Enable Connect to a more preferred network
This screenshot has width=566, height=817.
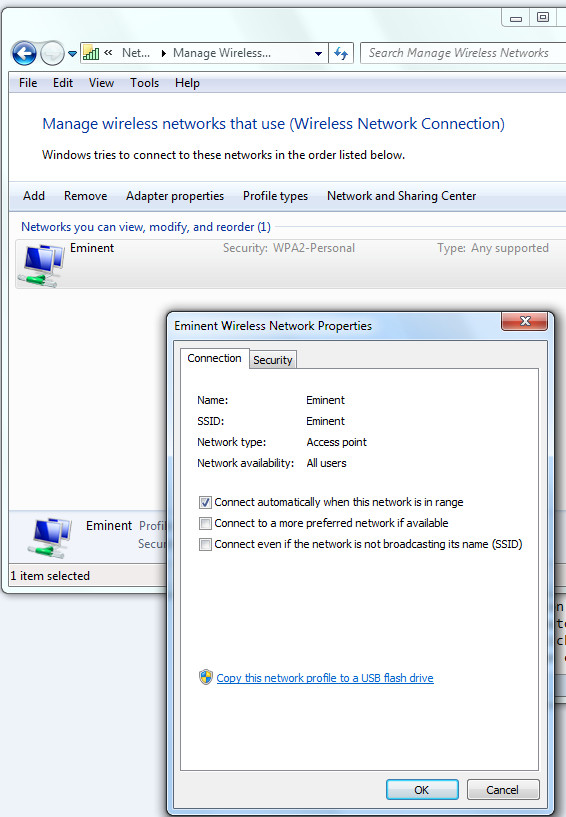205,523
